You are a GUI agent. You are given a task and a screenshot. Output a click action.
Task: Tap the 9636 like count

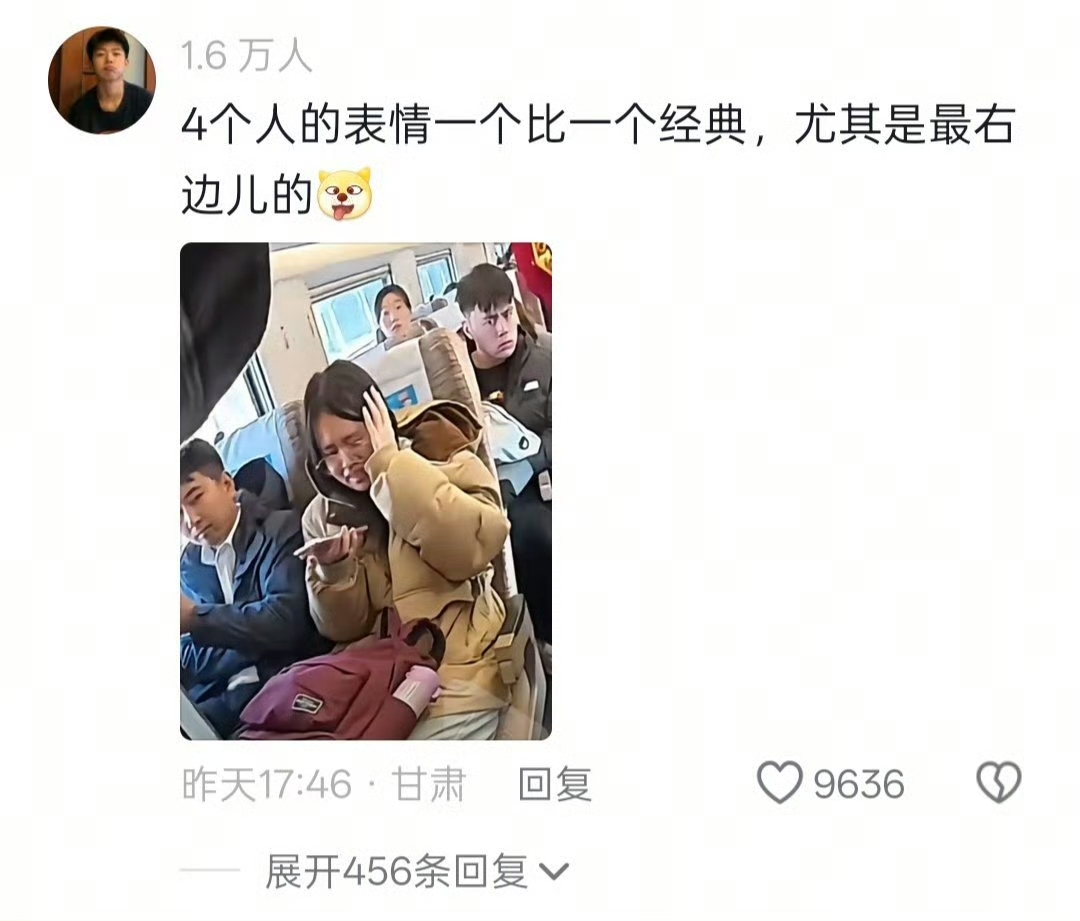point(859,784)
